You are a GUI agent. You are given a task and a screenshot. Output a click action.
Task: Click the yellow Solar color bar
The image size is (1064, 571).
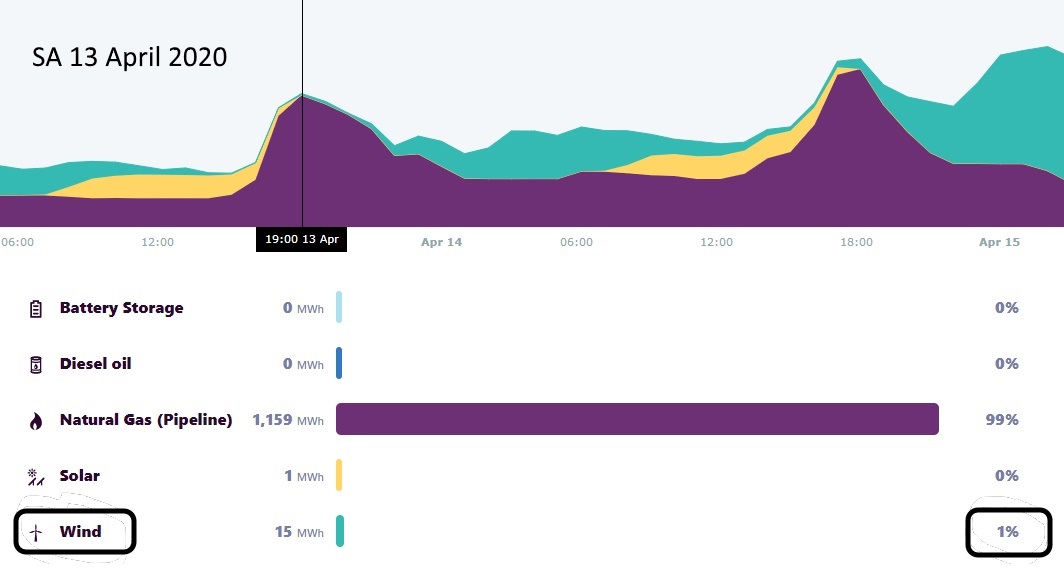tap(340, 475)
